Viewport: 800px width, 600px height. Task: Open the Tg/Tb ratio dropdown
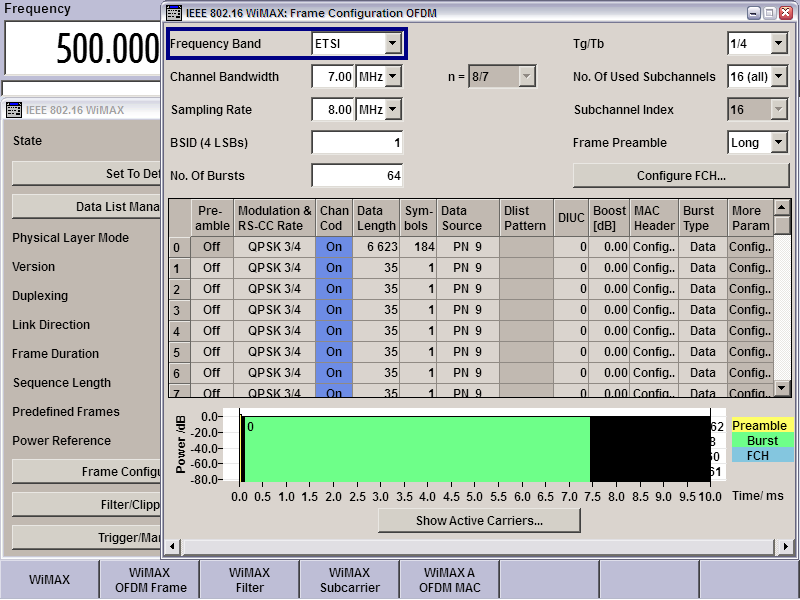[778, 44]
